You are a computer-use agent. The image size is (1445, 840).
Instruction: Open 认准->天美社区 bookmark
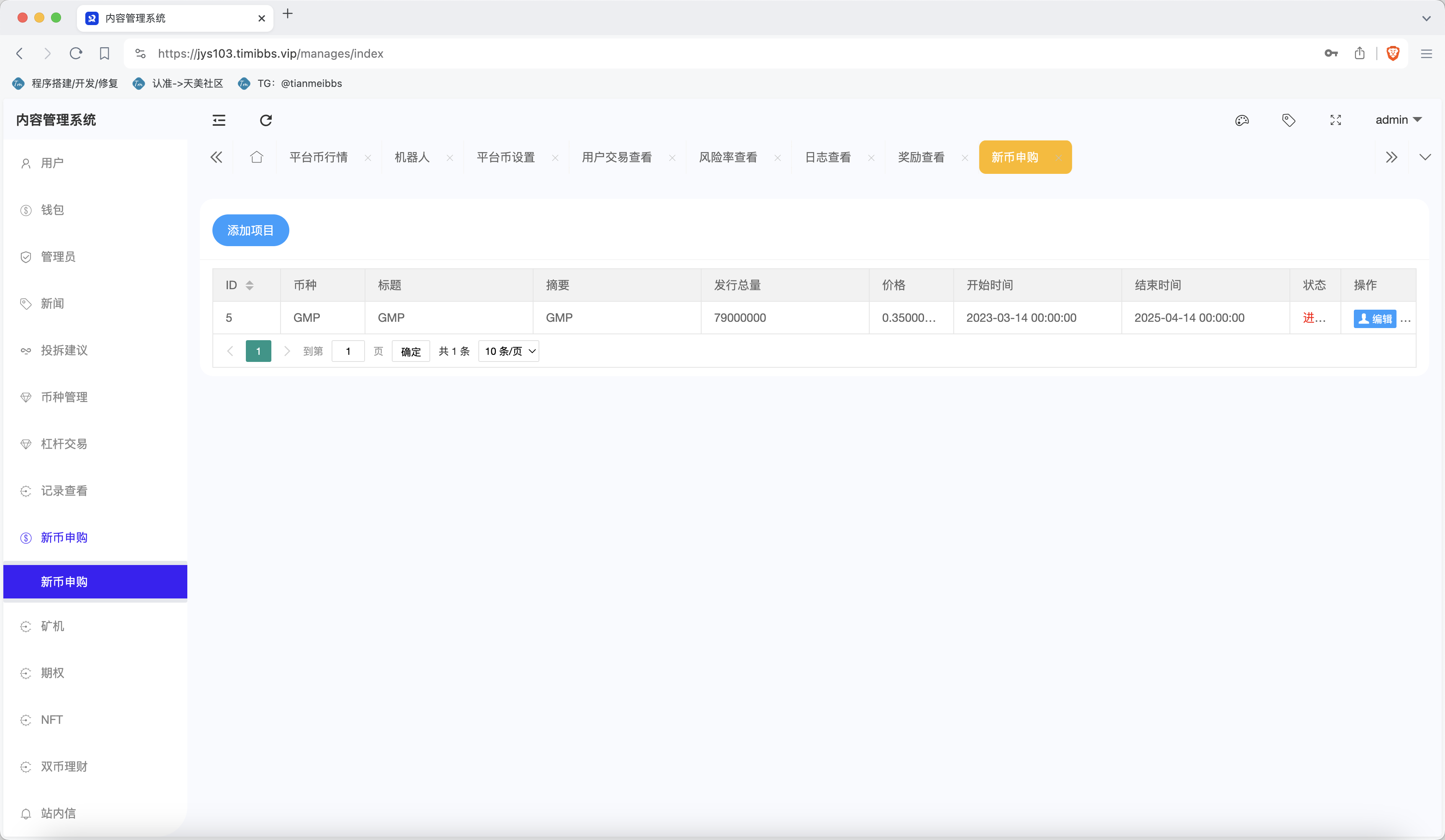(178, 84)
